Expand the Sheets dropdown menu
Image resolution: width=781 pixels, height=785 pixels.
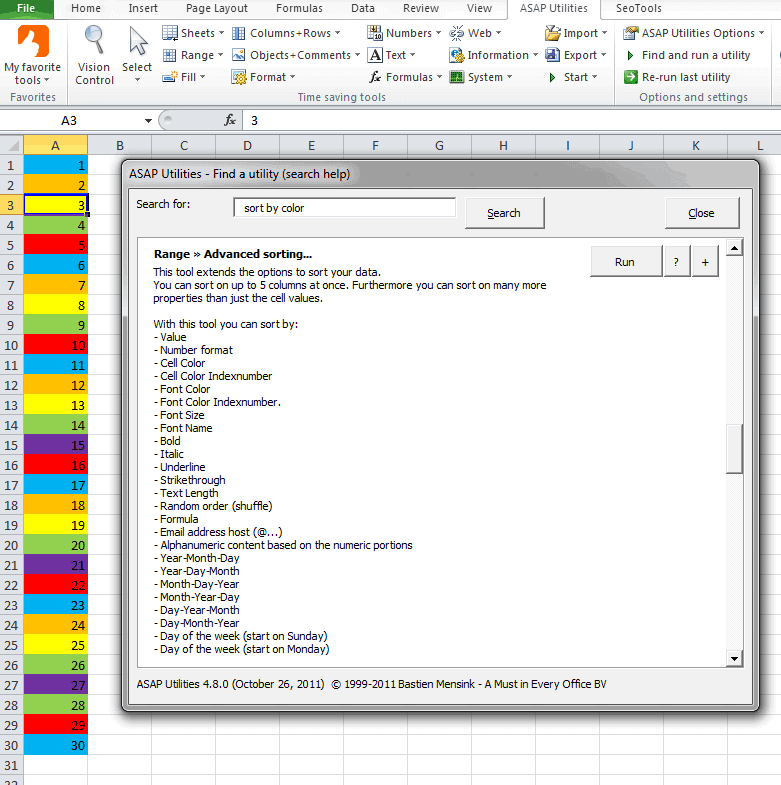click(221, 33)
